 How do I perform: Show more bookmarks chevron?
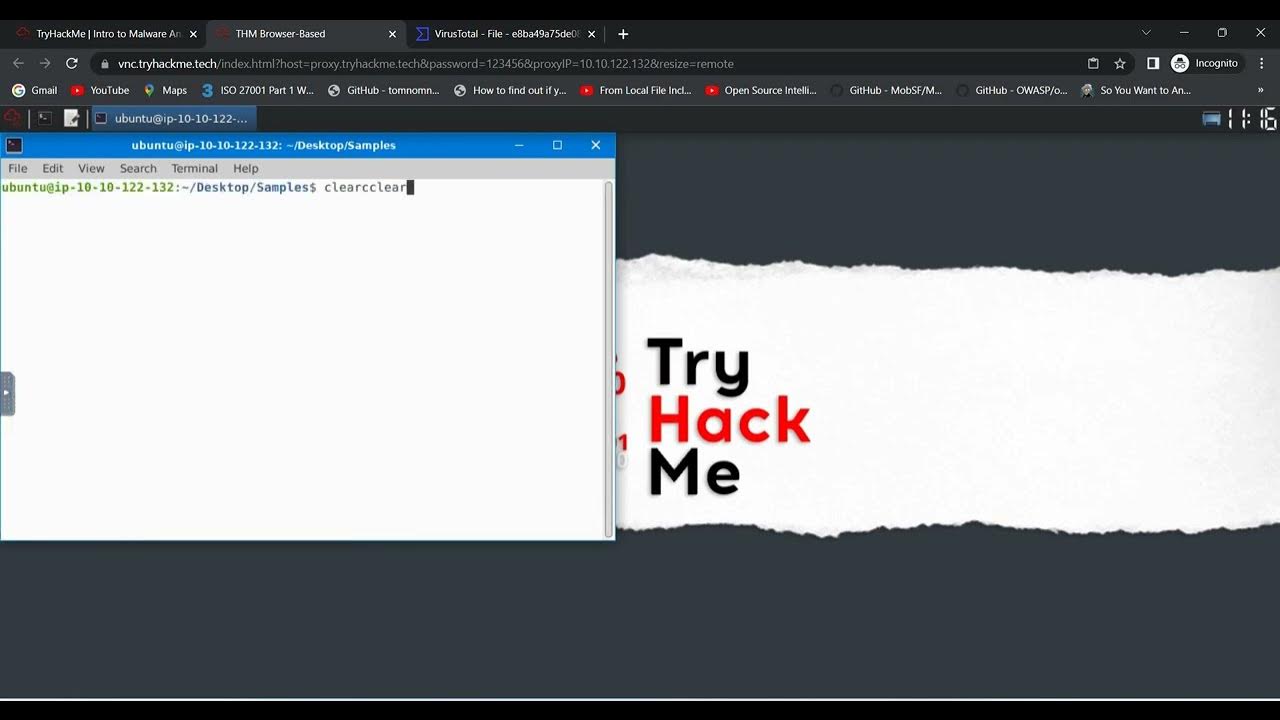tap(1260, 90)
